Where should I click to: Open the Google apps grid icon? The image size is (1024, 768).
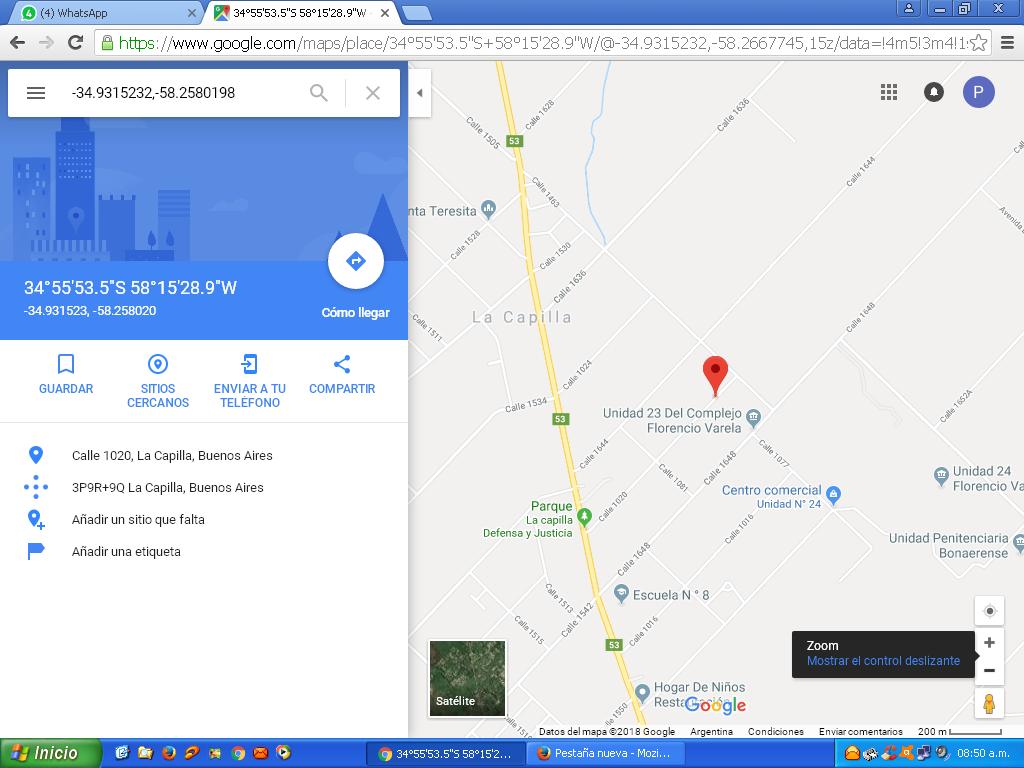tap(889, 92)
